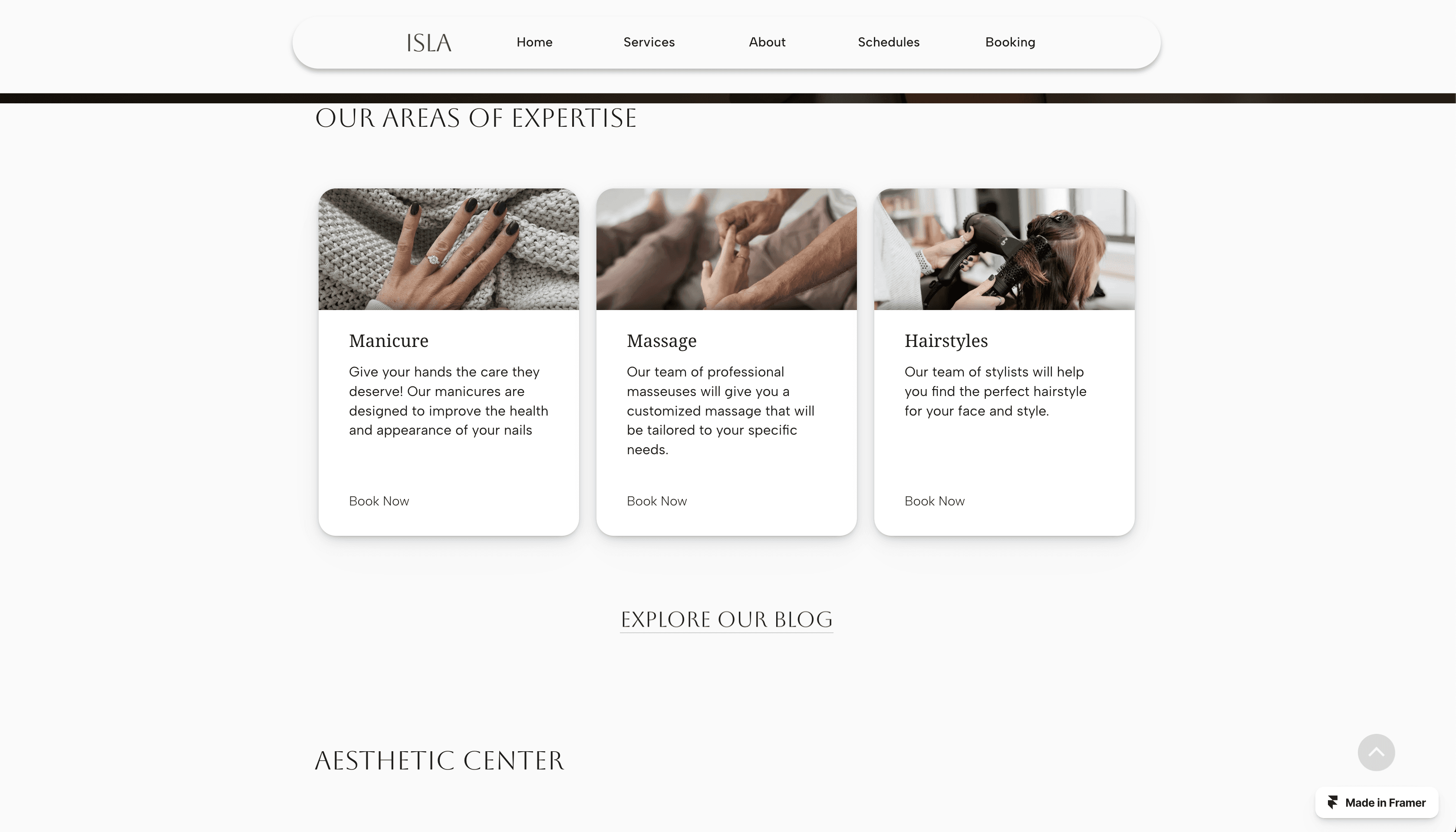This screenshot has height=832, width=1456.
Task: Click the scroll-to-top arrow button
Action: (x=1375, y=752)
